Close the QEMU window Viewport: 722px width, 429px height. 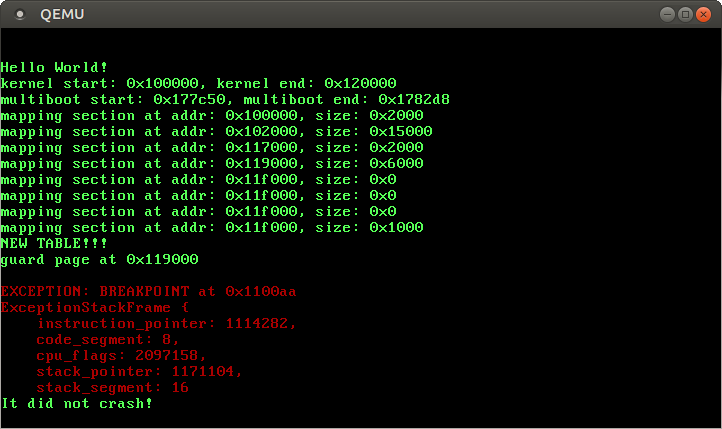[x=703, y=14]
